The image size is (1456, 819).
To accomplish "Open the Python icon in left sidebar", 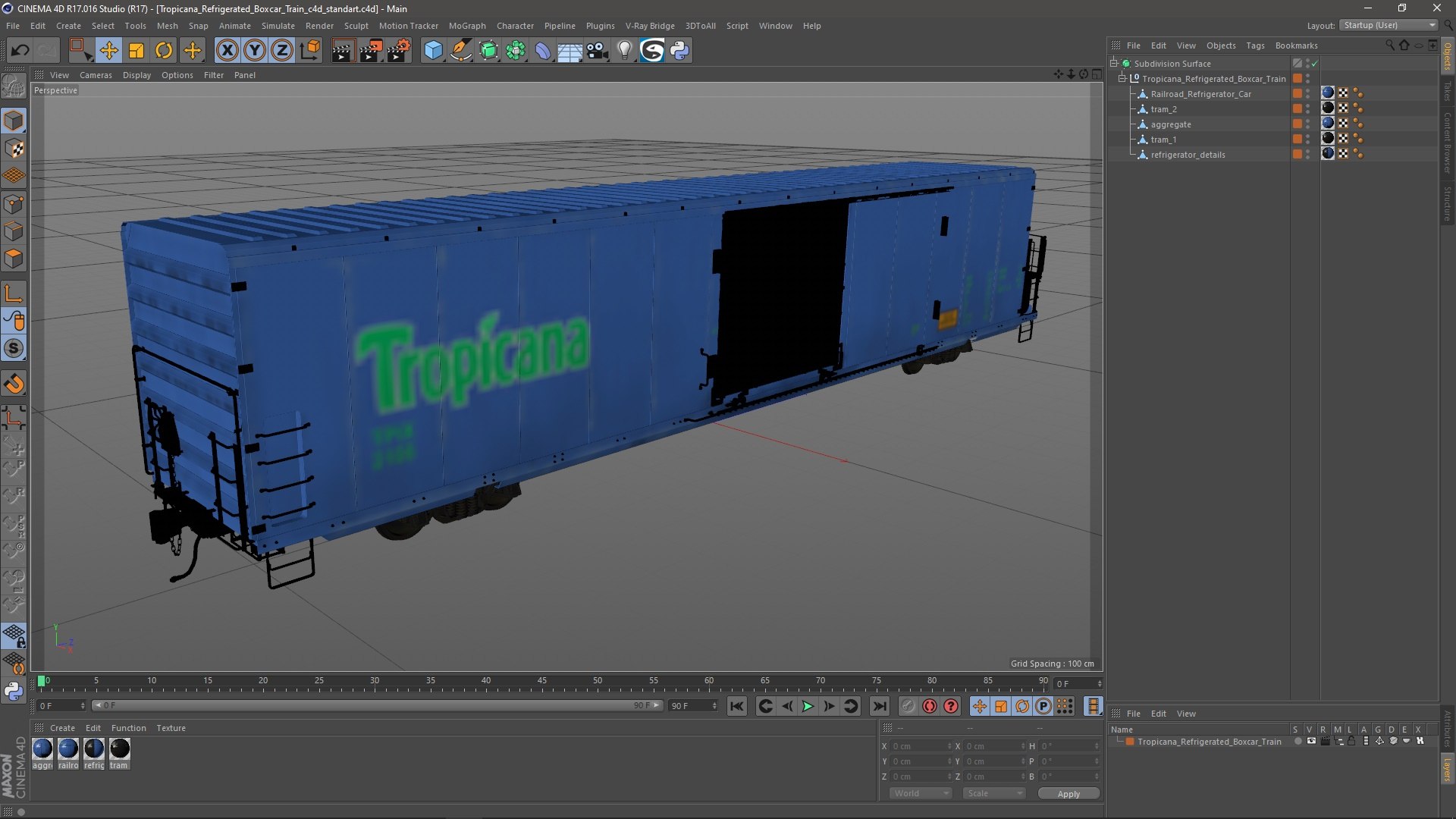I will click(x=14, y=691).
